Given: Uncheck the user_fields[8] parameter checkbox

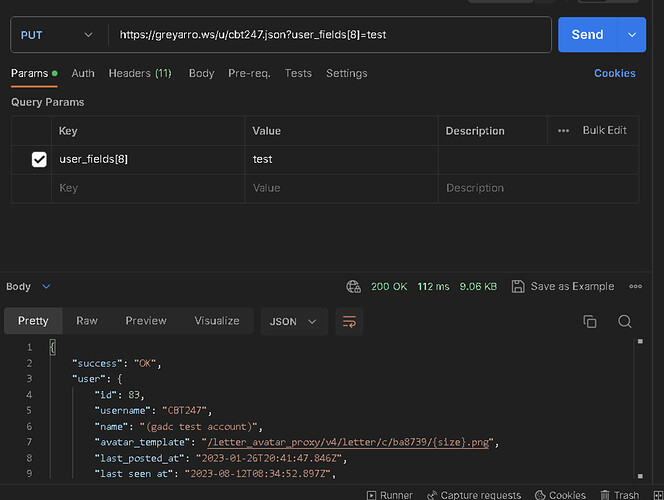Looking at the screenshot, I should click(x=39, y=160).
